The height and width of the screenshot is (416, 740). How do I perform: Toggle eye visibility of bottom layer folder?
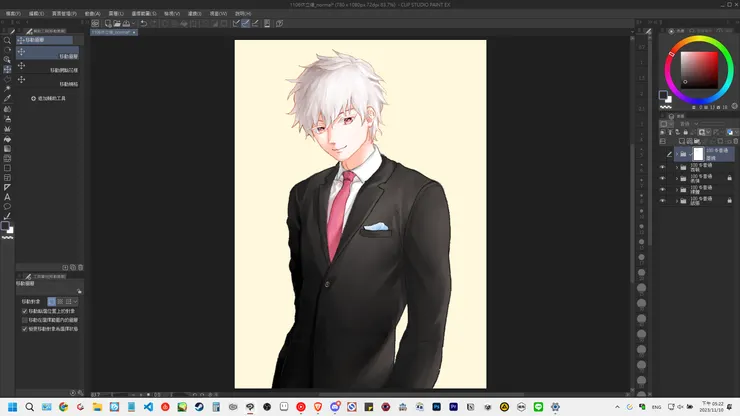click(x=662, y=201)
